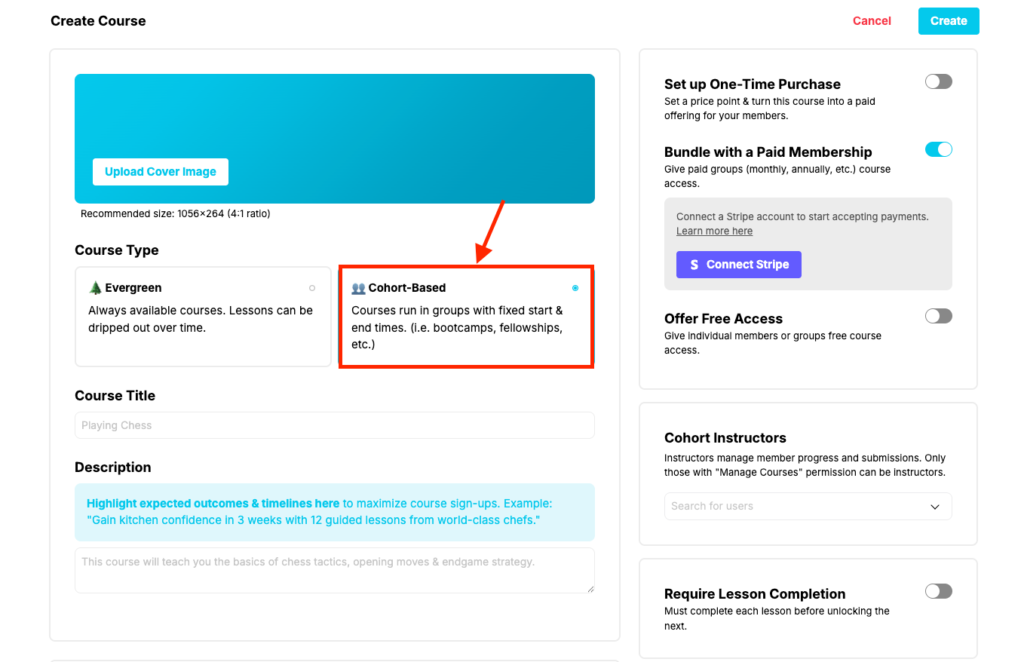
Task: Enable the One-Time Purchase toggle
Action: (938, 82)
